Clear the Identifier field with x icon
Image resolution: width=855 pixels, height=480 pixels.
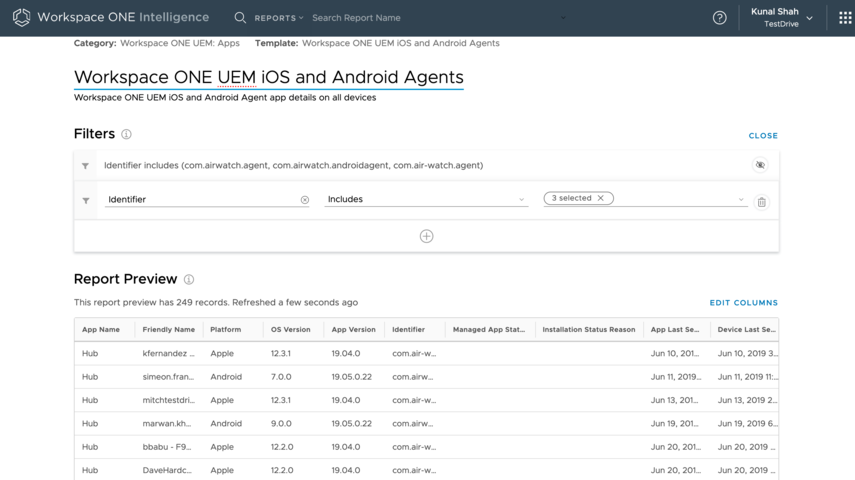pyautogui.click(x=305, y=200)
